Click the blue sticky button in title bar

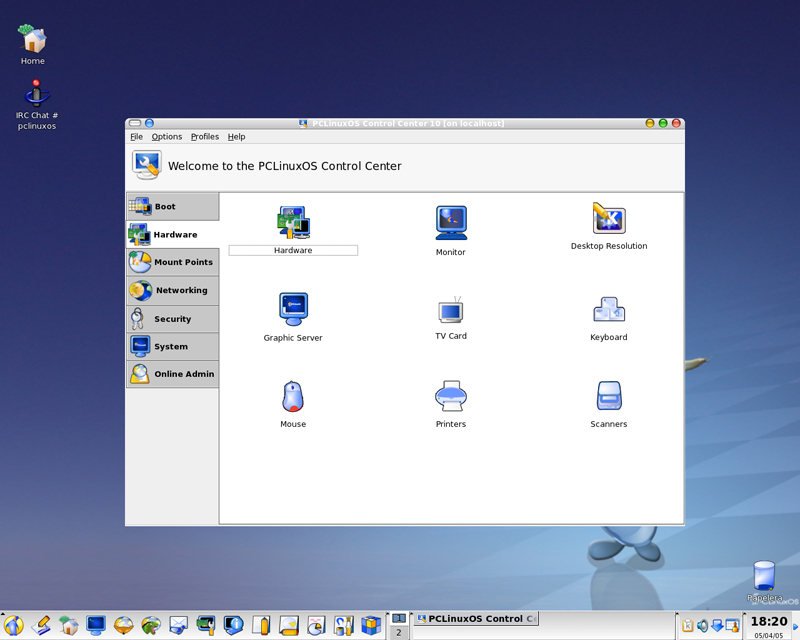(x=149, y=123)
